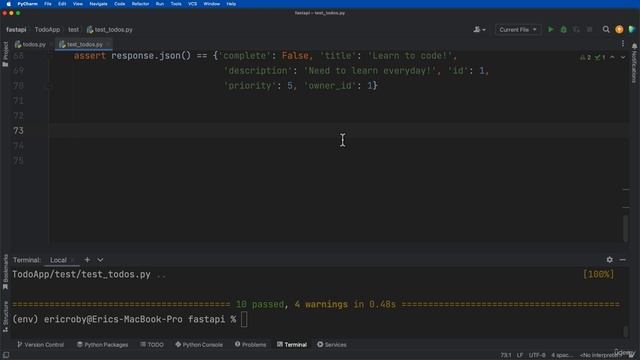Viewport: 640px width, 360px height.
Task: Hide the terminal tool window
Action: 622,260
